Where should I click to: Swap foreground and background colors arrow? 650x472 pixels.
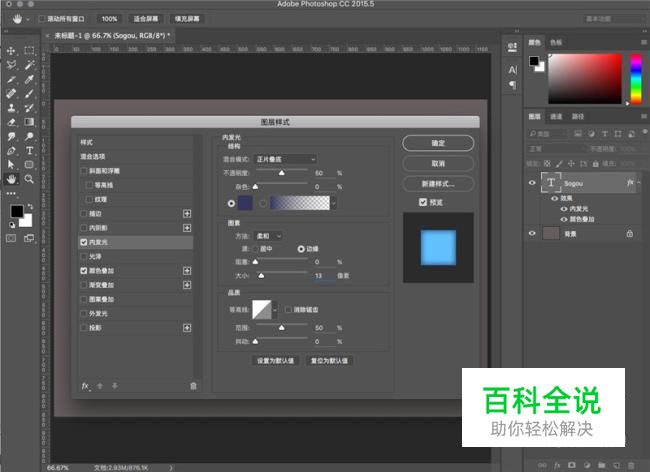click(30, 206)
